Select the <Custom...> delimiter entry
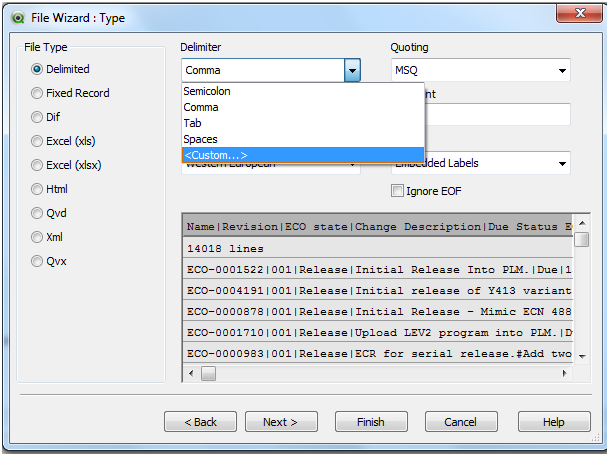609x456 pixels. click(215, 155)
